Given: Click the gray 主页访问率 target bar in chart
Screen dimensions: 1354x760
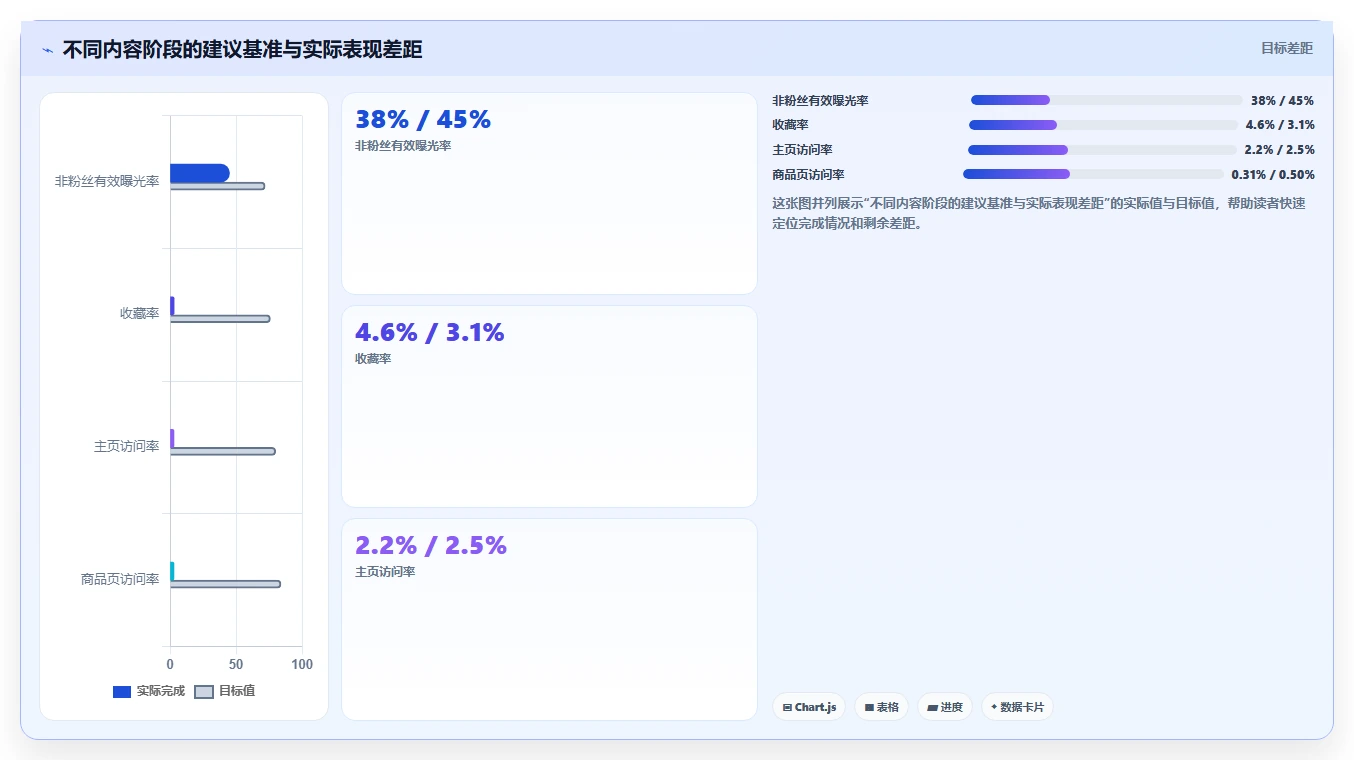Looking at the screenshot, I should [222, 451].
